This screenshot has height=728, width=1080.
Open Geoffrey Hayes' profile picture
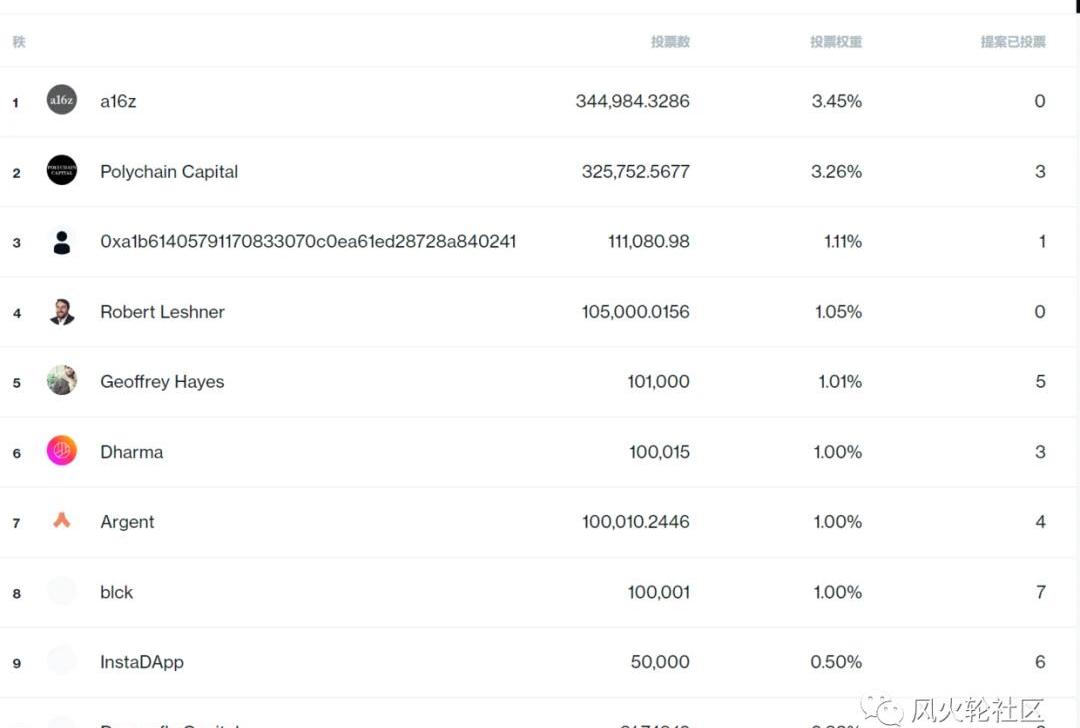pos(61,380)
